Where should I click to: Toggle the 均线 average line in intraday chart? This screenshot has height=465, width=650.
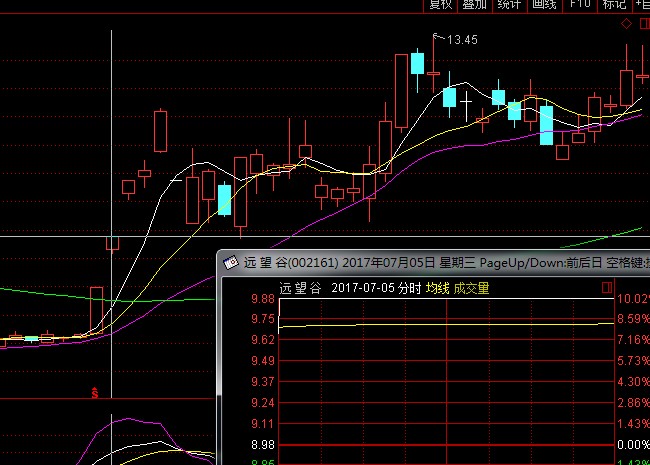437,289
